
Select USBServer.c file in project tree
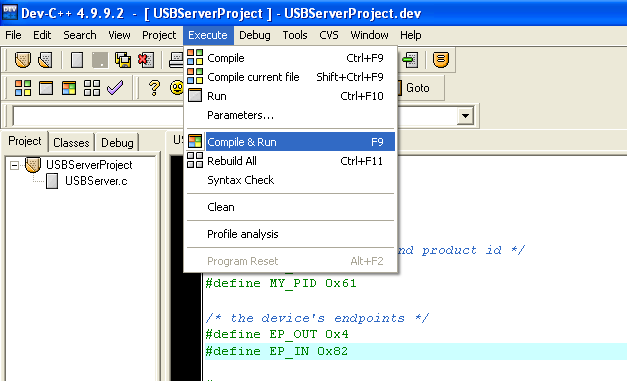click(96, 181)
